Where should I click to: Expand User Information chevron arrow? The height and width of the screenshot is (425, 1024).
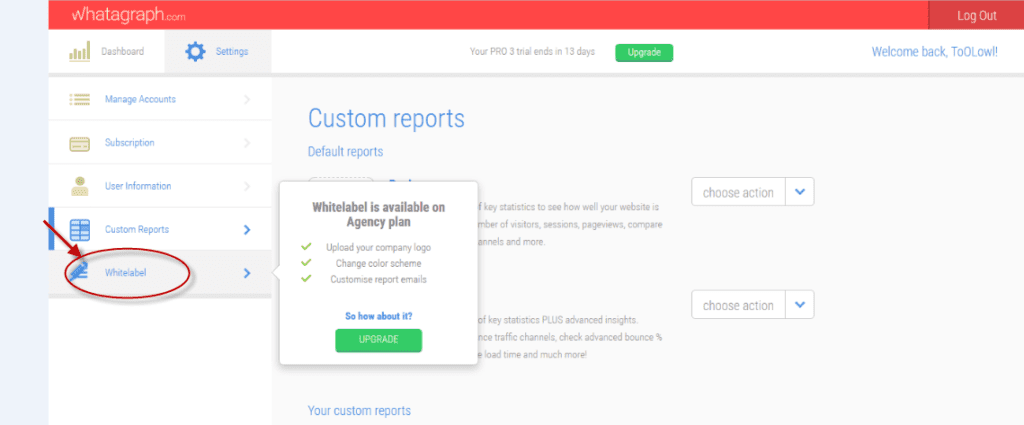247,186
